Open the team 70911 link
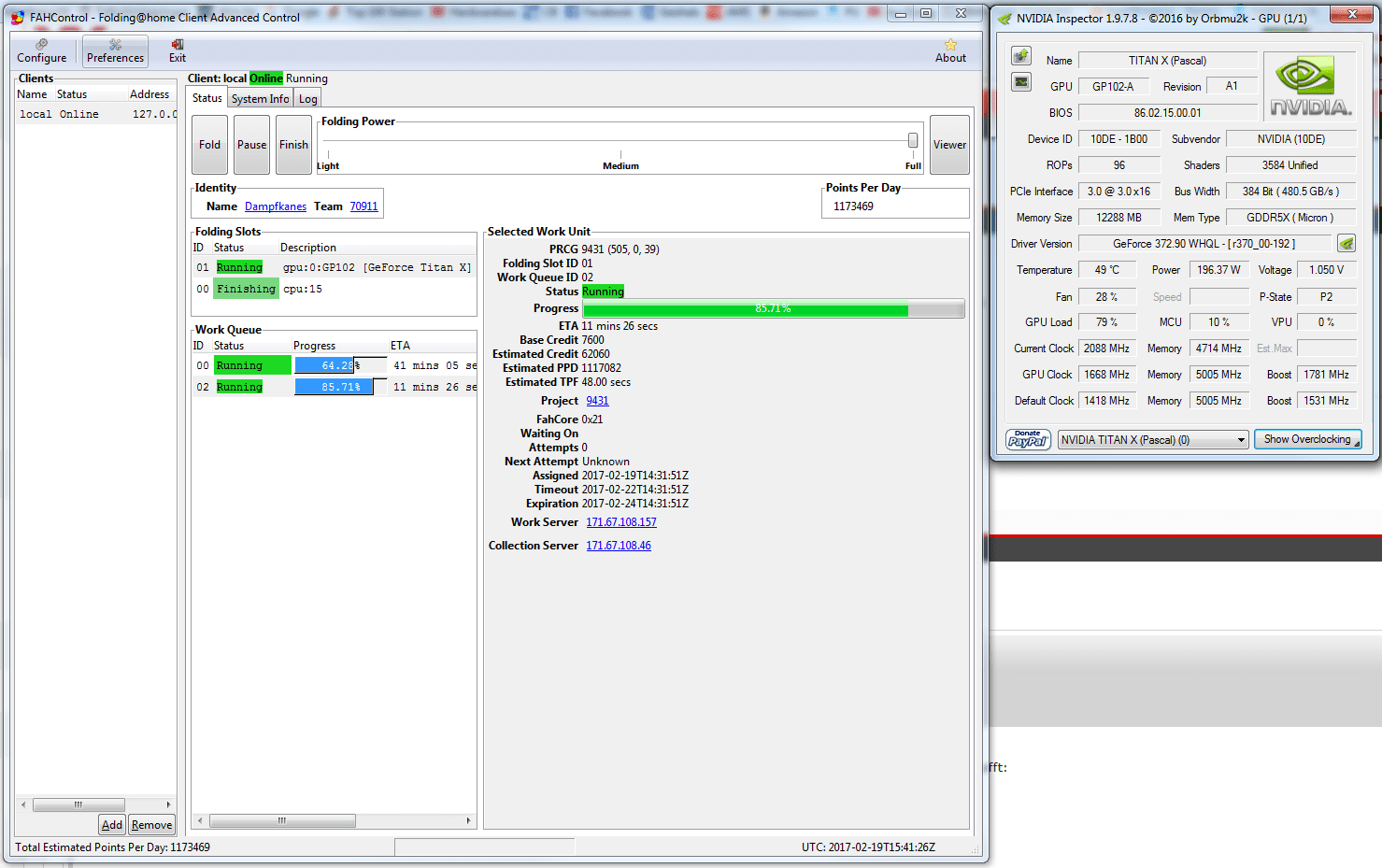 pos(363,206)
